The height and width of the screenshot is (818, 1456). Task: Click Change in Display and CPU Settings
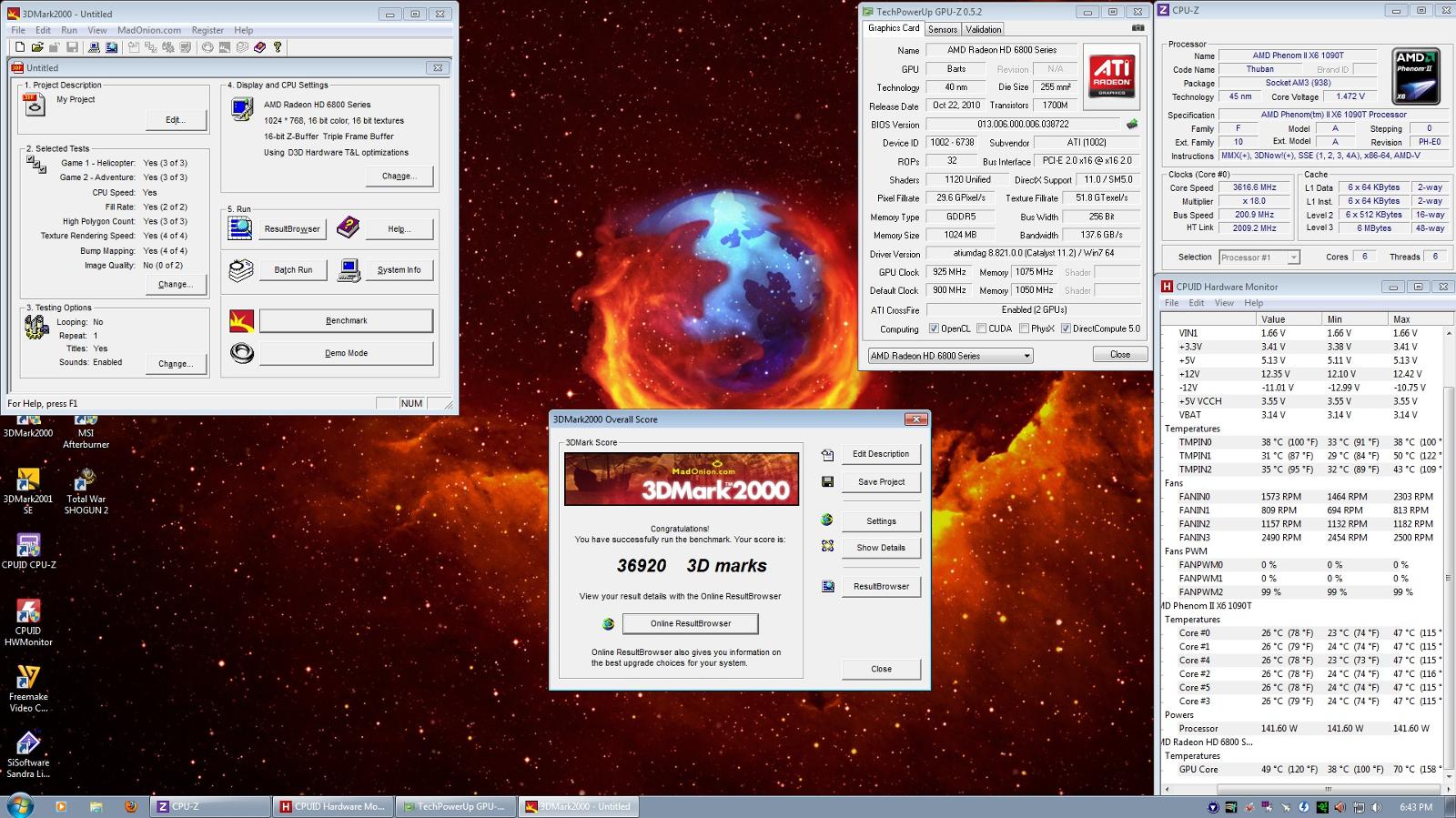tap(399, 177)
